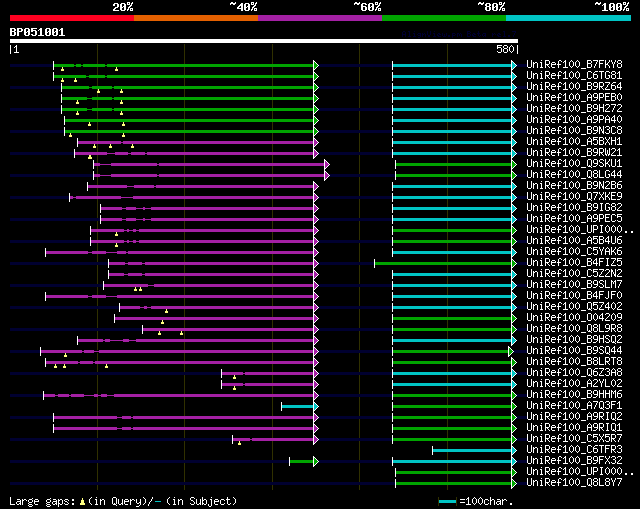Click the orange ~40% identity legend segment
640x509 pixels.
[196, 18]
